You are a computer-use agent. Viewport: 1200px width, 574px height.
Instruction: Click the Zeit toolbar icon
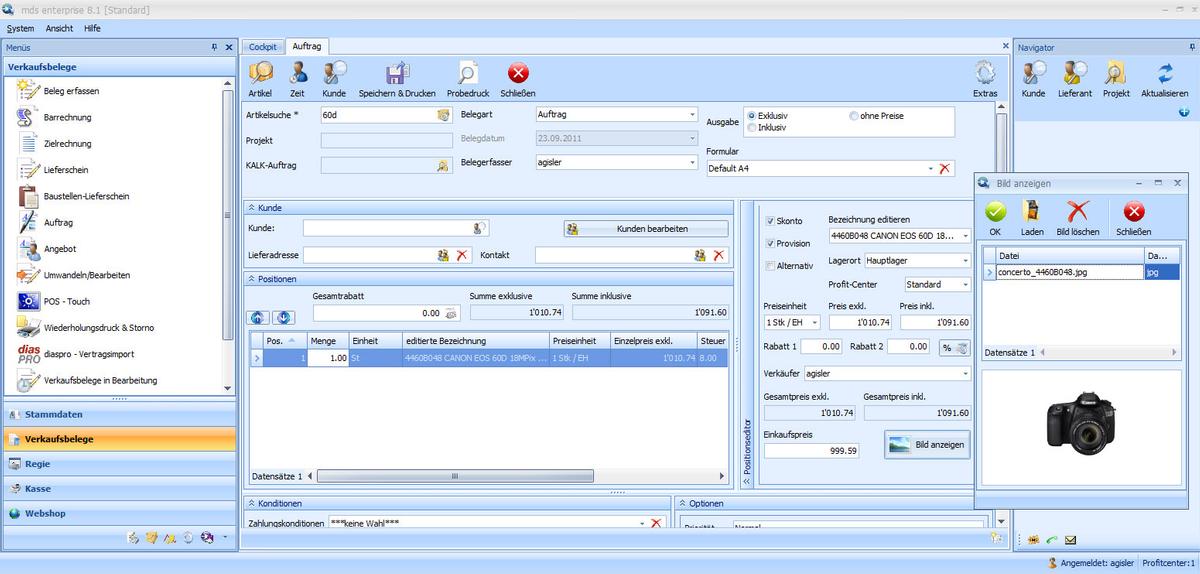[x=298, y=73]
